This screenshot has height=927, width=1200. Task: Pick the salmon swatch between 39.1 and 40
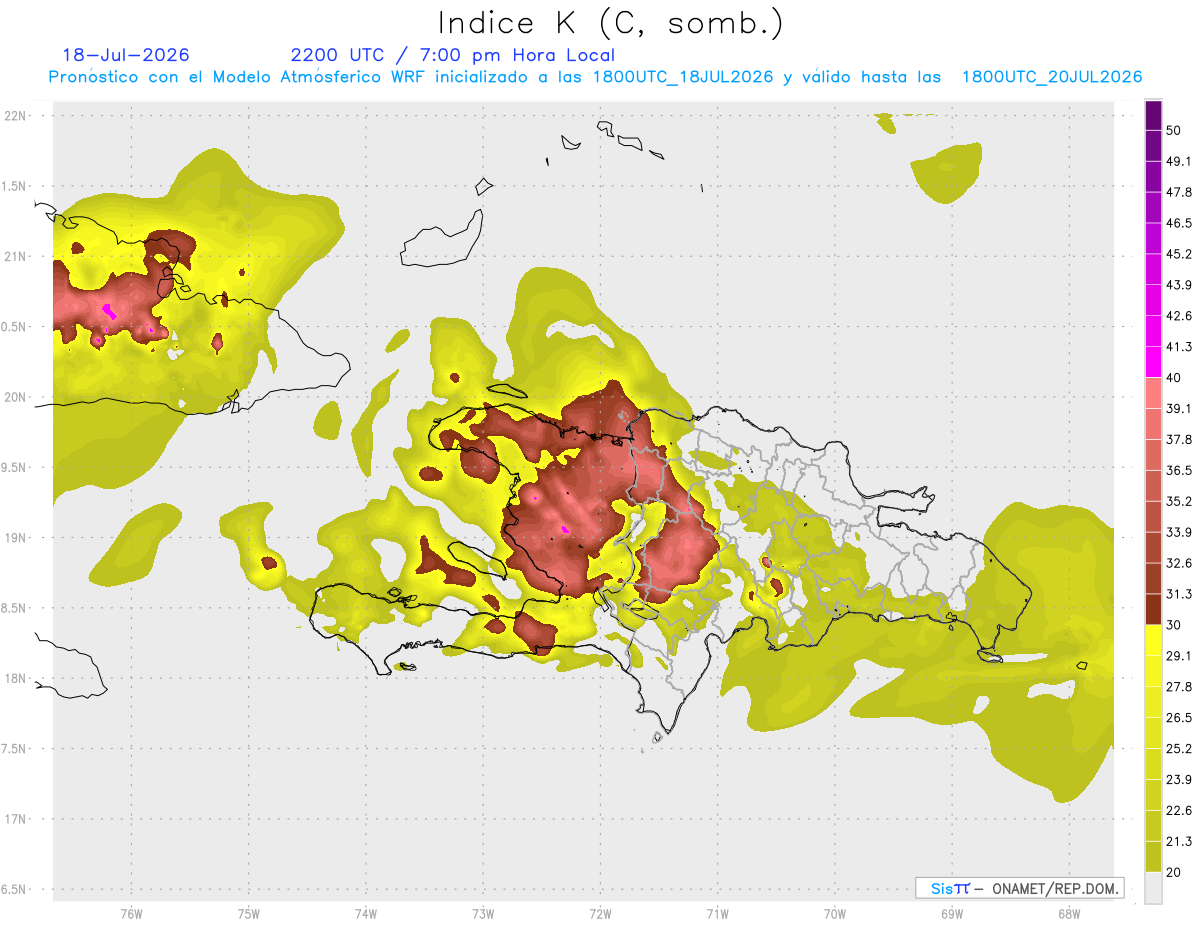click(1153, 393)
